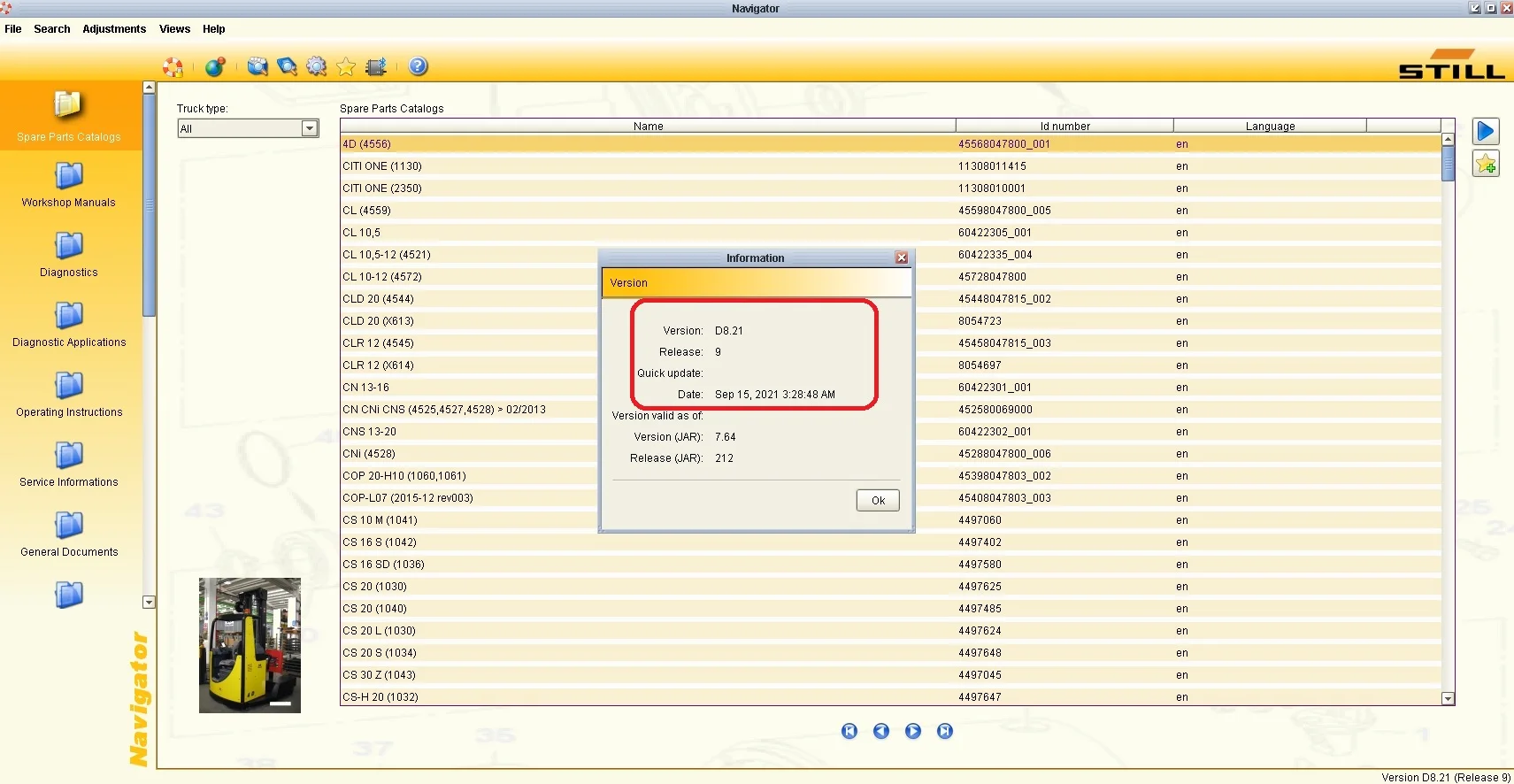
Task: Select the CL 10-12 (4572) catalog row
Action: pyautogui.click(x=890, y=277)
